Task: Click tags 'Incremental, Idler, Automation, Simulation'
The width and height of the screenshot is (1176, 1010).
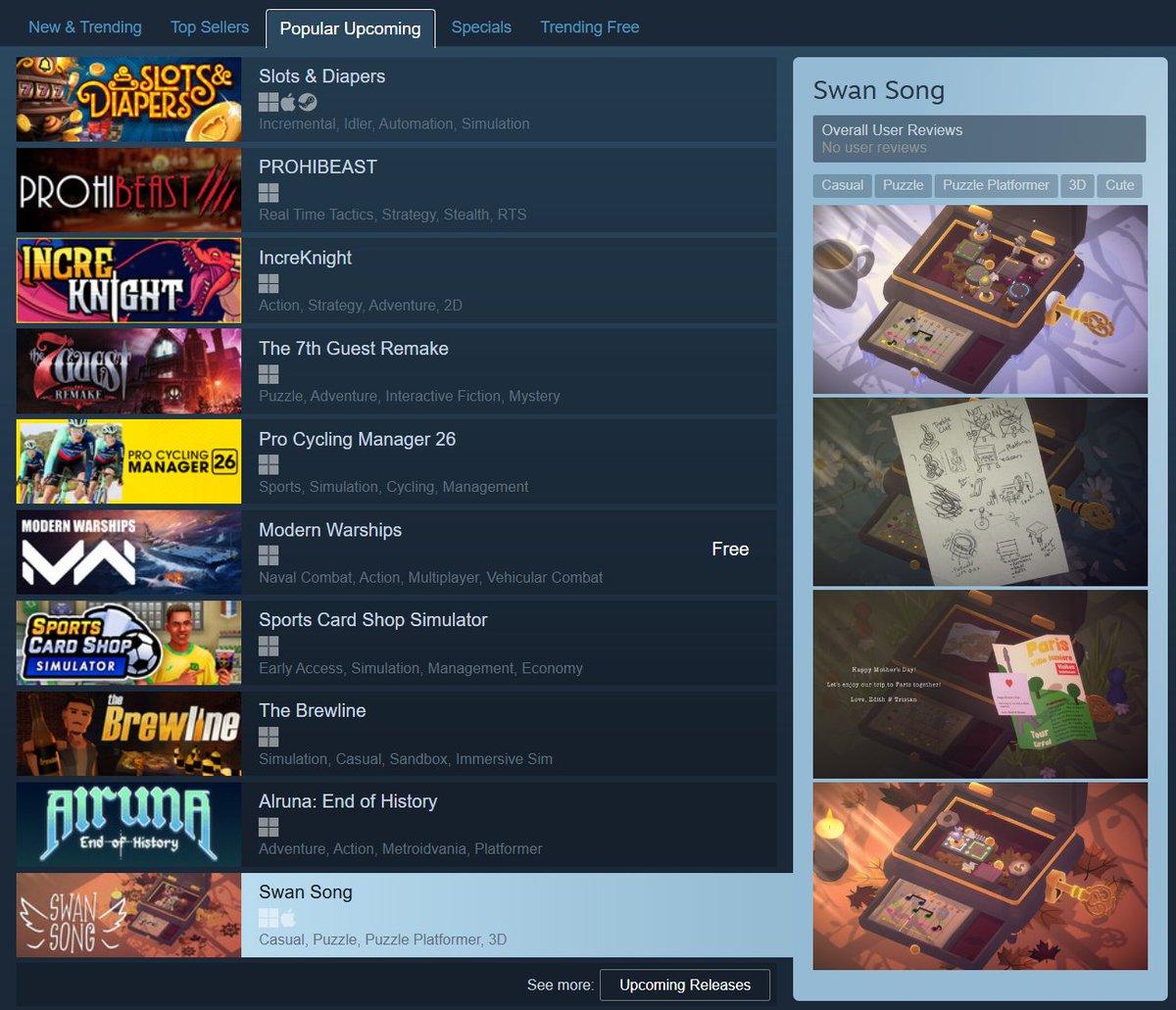Action: [x=394, y=124]
